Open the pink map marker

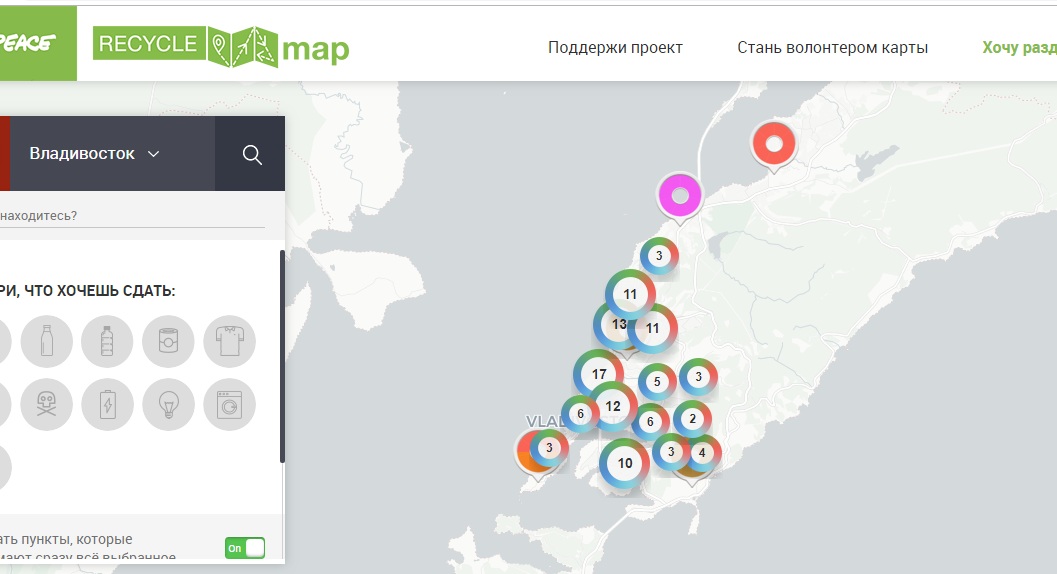point(680,197)
